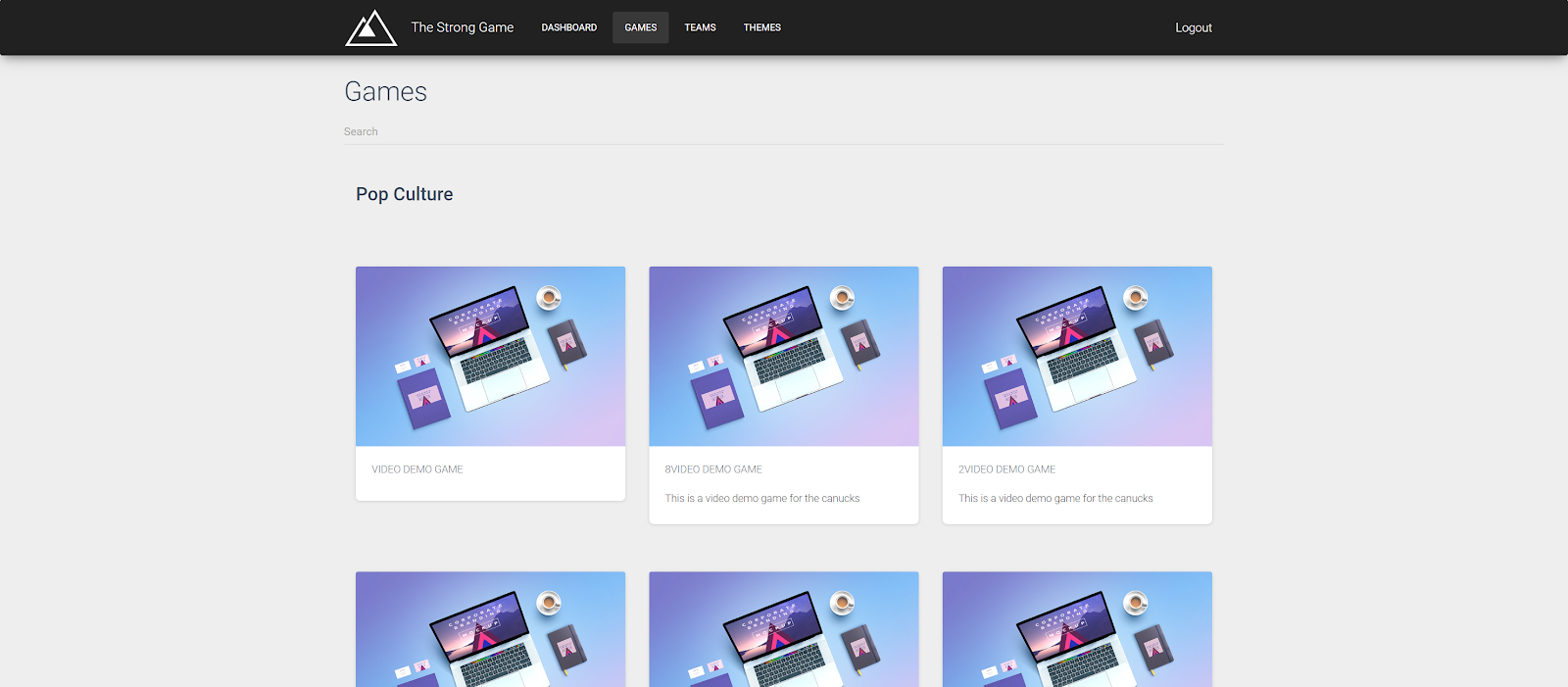Click the Logout link
Image resolution: width=1568 pixels, height=687 pixels.
pyautogui.click(x=1193, y=27)
